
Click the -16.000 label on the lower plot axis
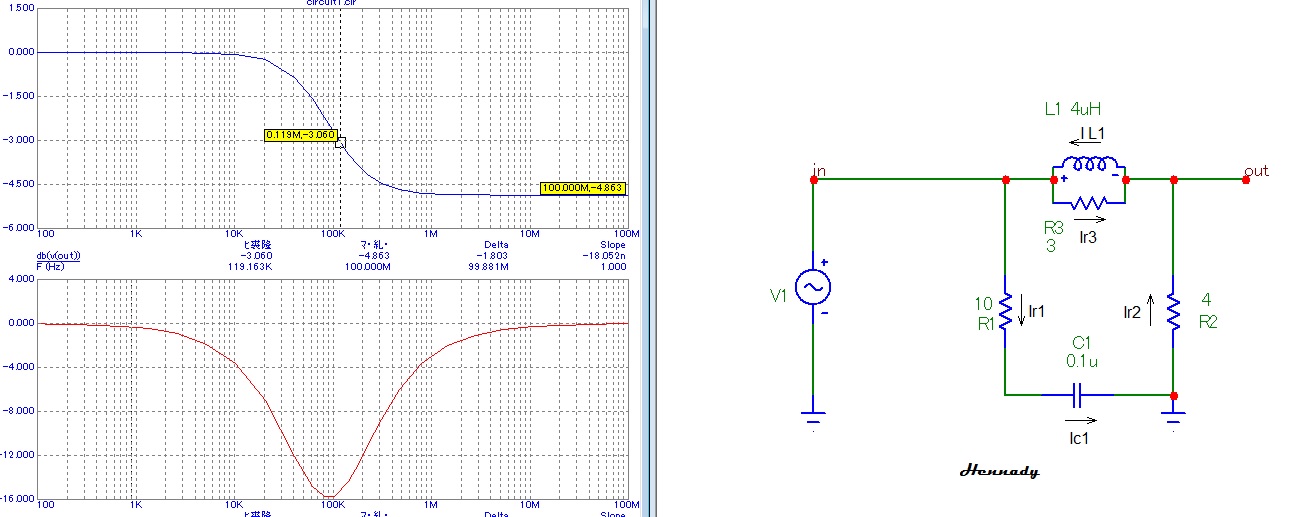point(19,499)
